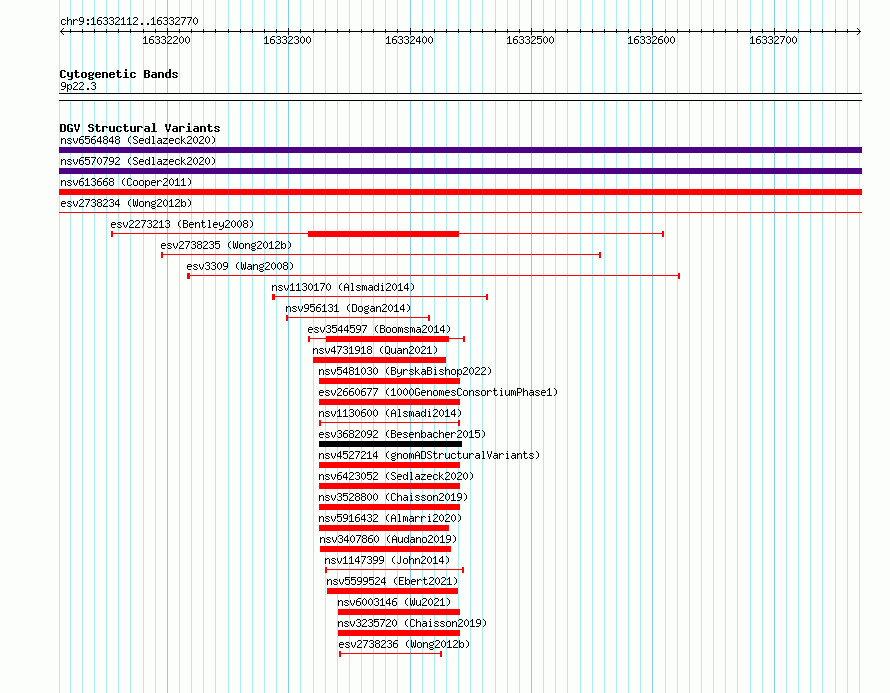Viewport: 890px width, 693px height.
Task: Open variant nsv4731918 (Quan2021) label
Action: (x=375, y=350)
